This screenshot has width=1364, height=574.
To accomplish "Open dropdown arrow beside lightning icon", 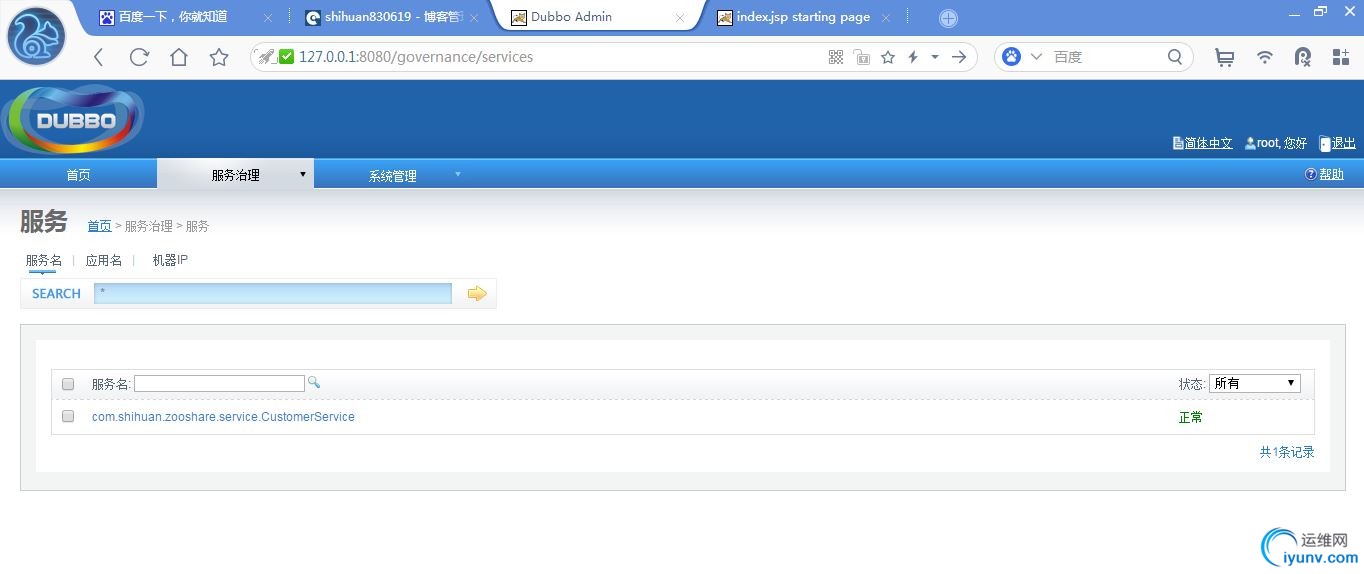I will (x=935, y=57).
